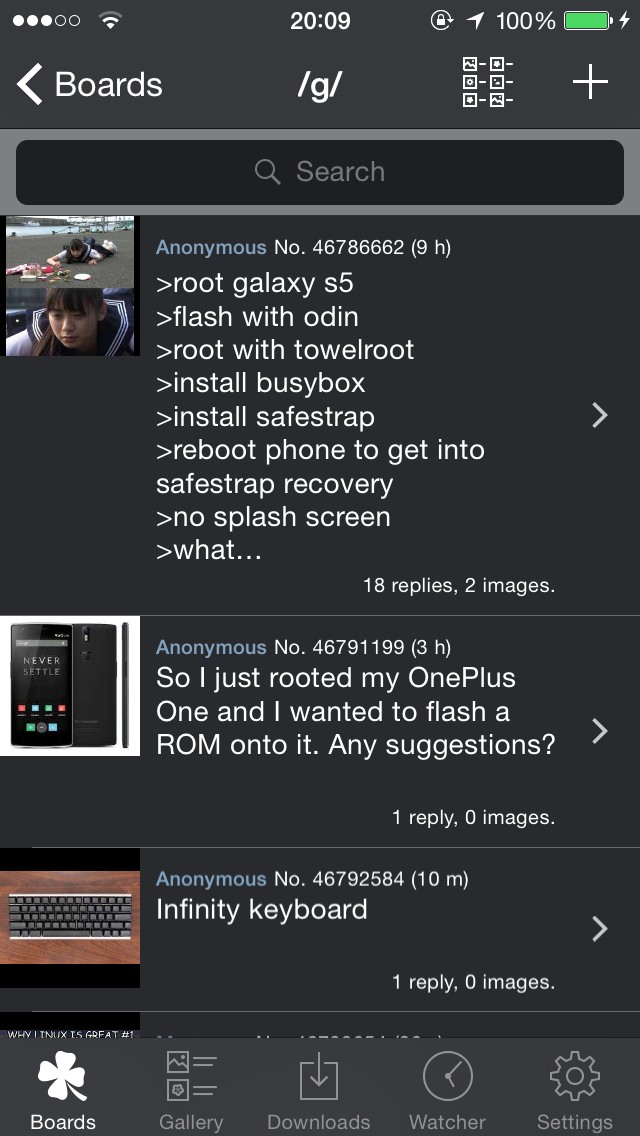Screen dimensions: 640x1136
Task: Open the schoolgirl thread thumbnail
Action: coord(70,286)
